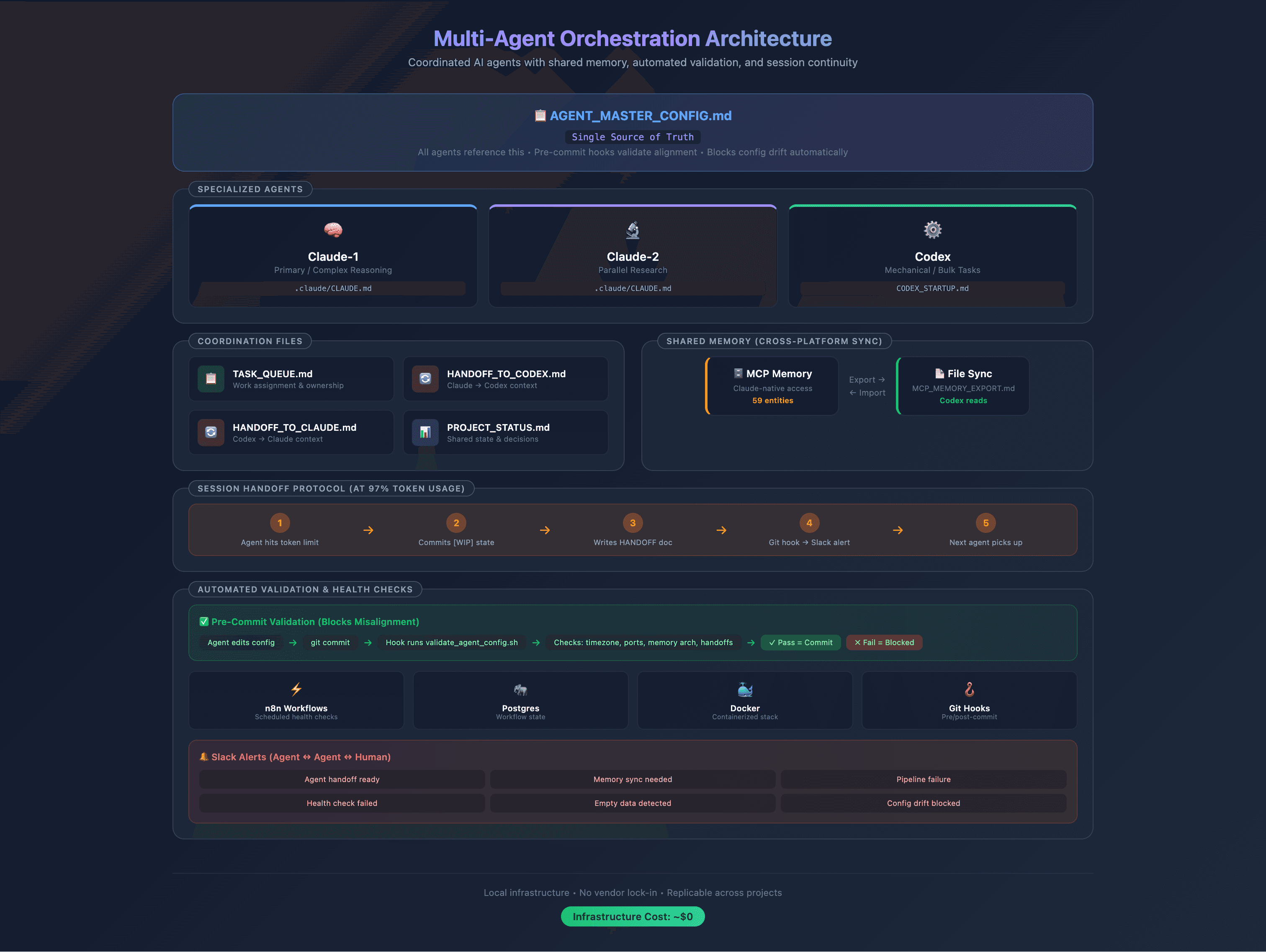Image resolution: width=1266 pixels, height=952 pixels.
Task: Click the HANDOFF_TO_CODEX.md sync icon
Action: click(x=425, y=378)
